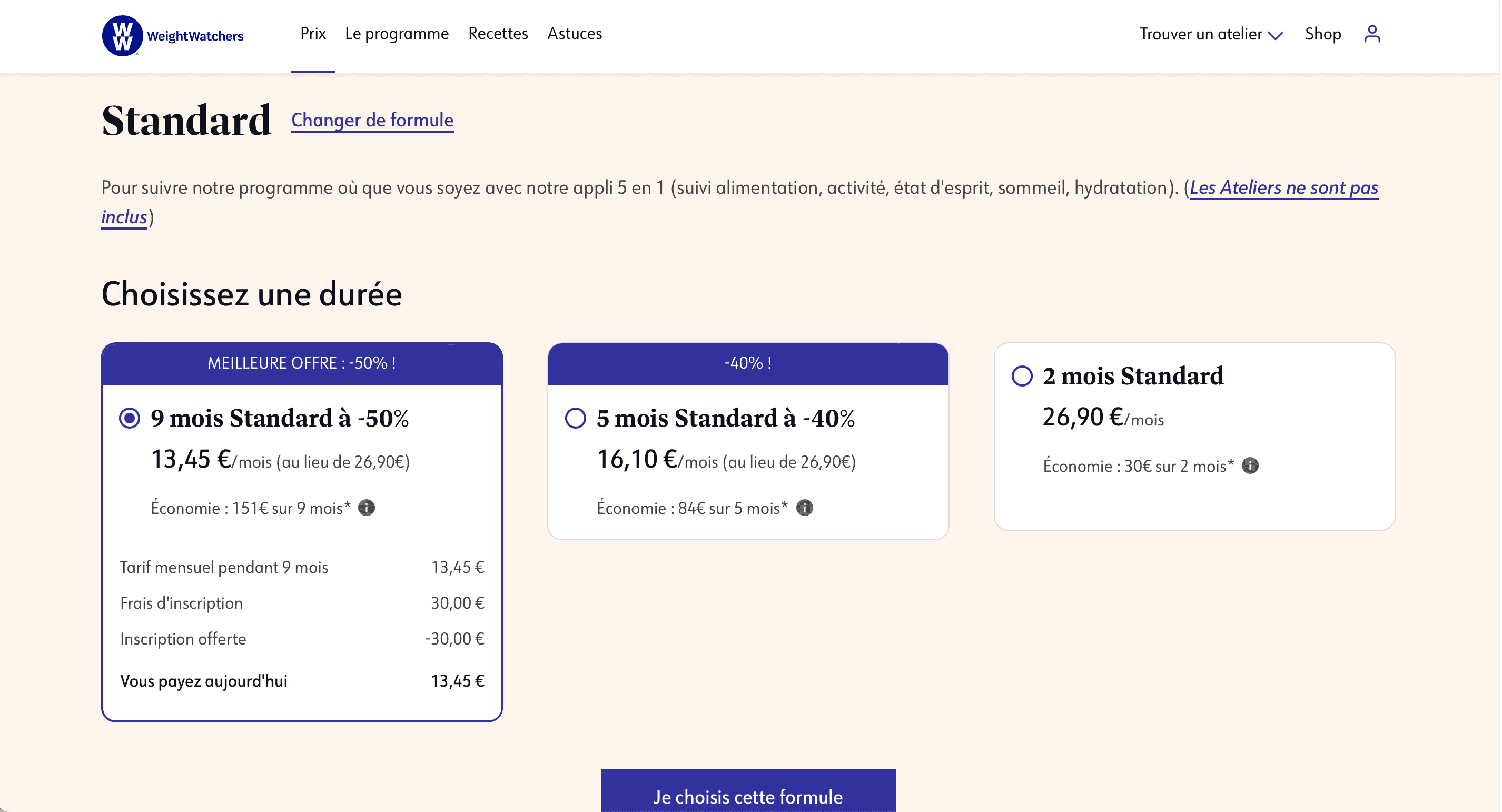Open the account profile icon

pyautogui.click(x=1371, y=34)
